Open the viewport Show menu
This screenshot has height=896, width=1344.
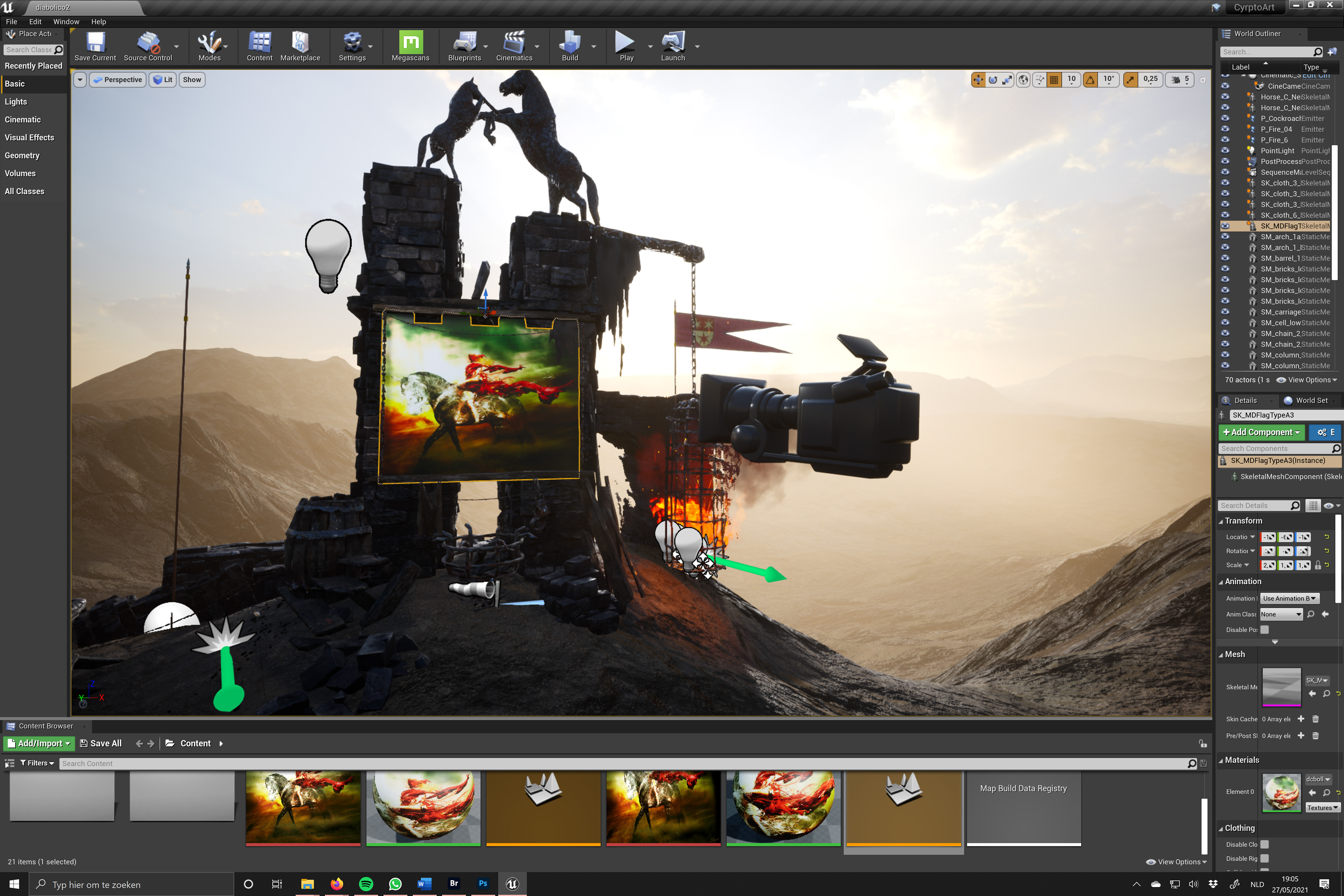pyautogui.click(x=192, y=80)
